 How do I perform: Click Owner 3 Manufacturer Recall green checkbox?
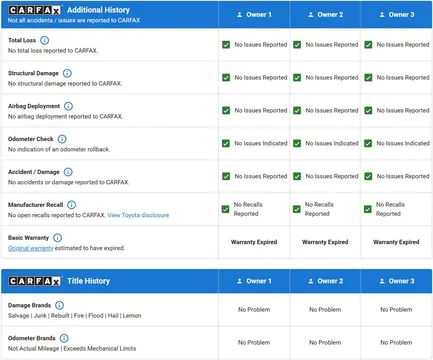(368, 209)
